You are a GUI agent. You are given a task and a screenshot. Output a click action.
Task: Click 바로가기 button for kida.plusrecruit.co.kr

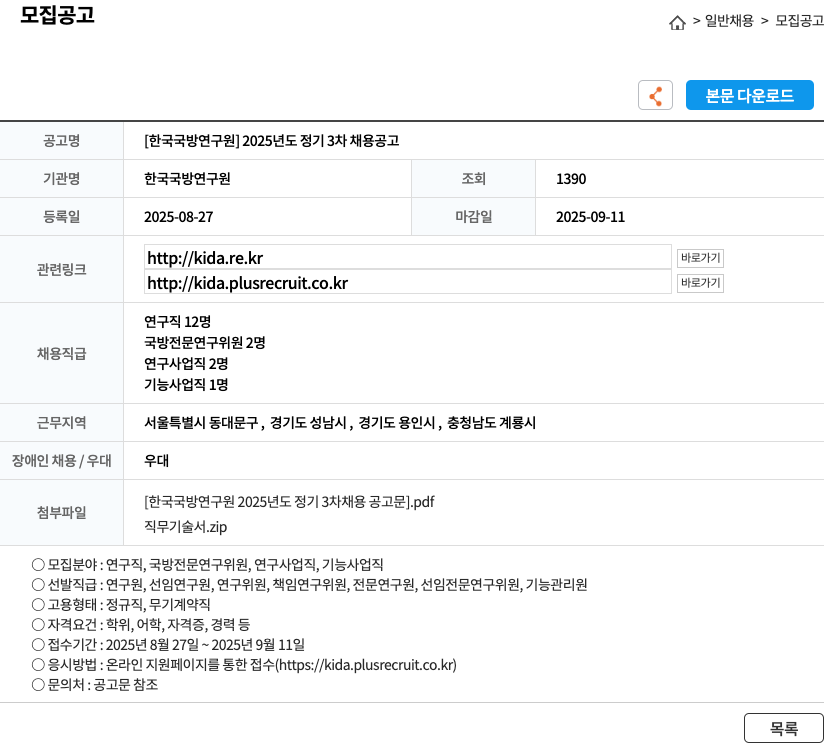click(700, 283)
